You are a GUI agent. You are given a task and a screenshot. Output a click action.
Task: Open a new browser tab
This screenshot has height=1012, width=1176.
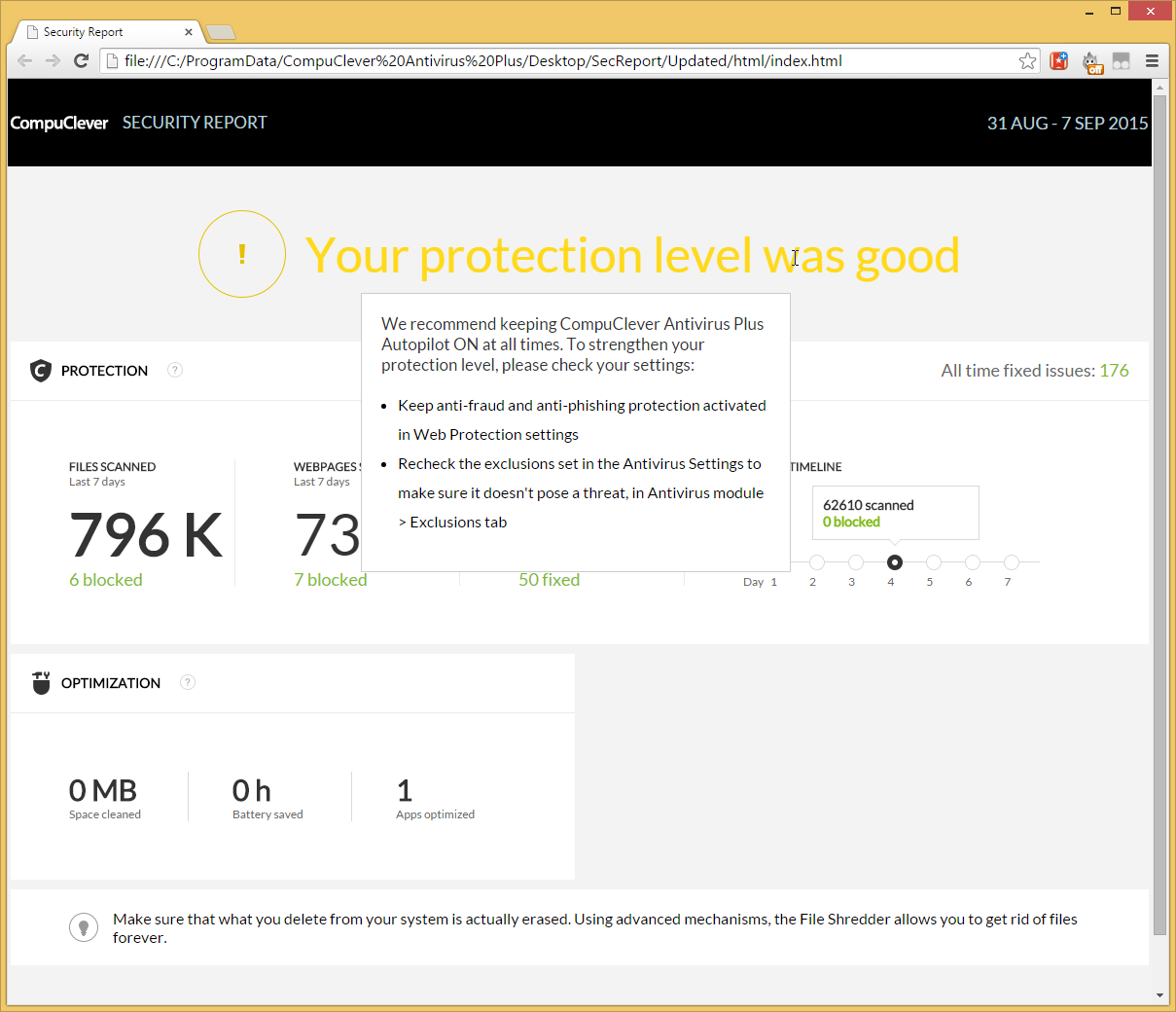(221, 33)
